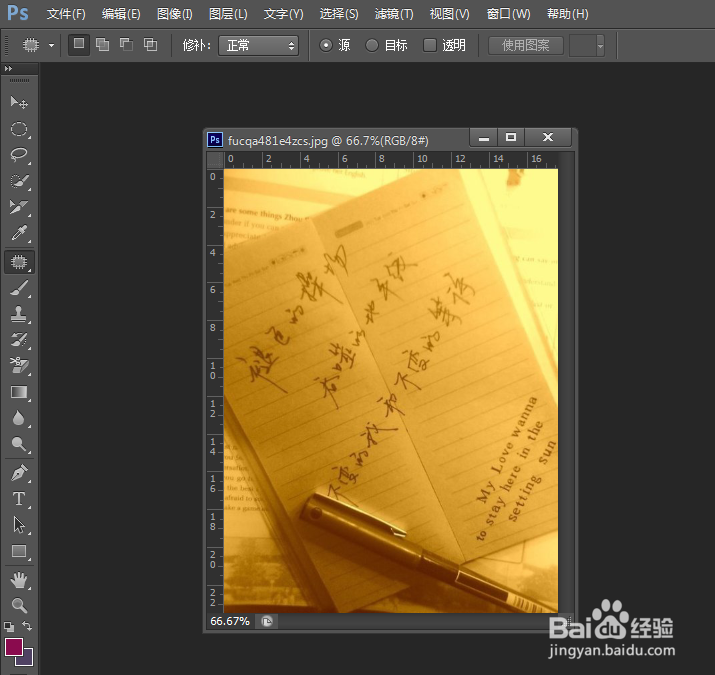Open the 文件(F) menu
This screenshot has width=715, height=675.
pyautogui.click(x=66, y=14)
